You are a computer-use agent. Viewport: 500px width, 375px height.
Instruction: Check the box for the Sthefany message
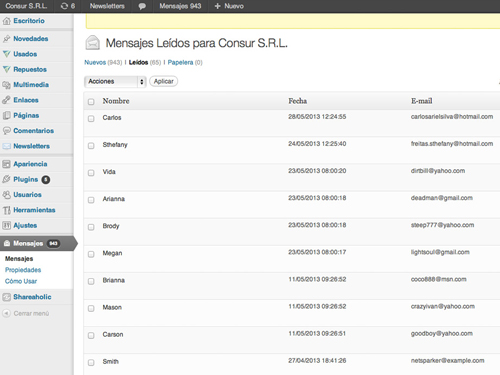(x=91, y=146)
